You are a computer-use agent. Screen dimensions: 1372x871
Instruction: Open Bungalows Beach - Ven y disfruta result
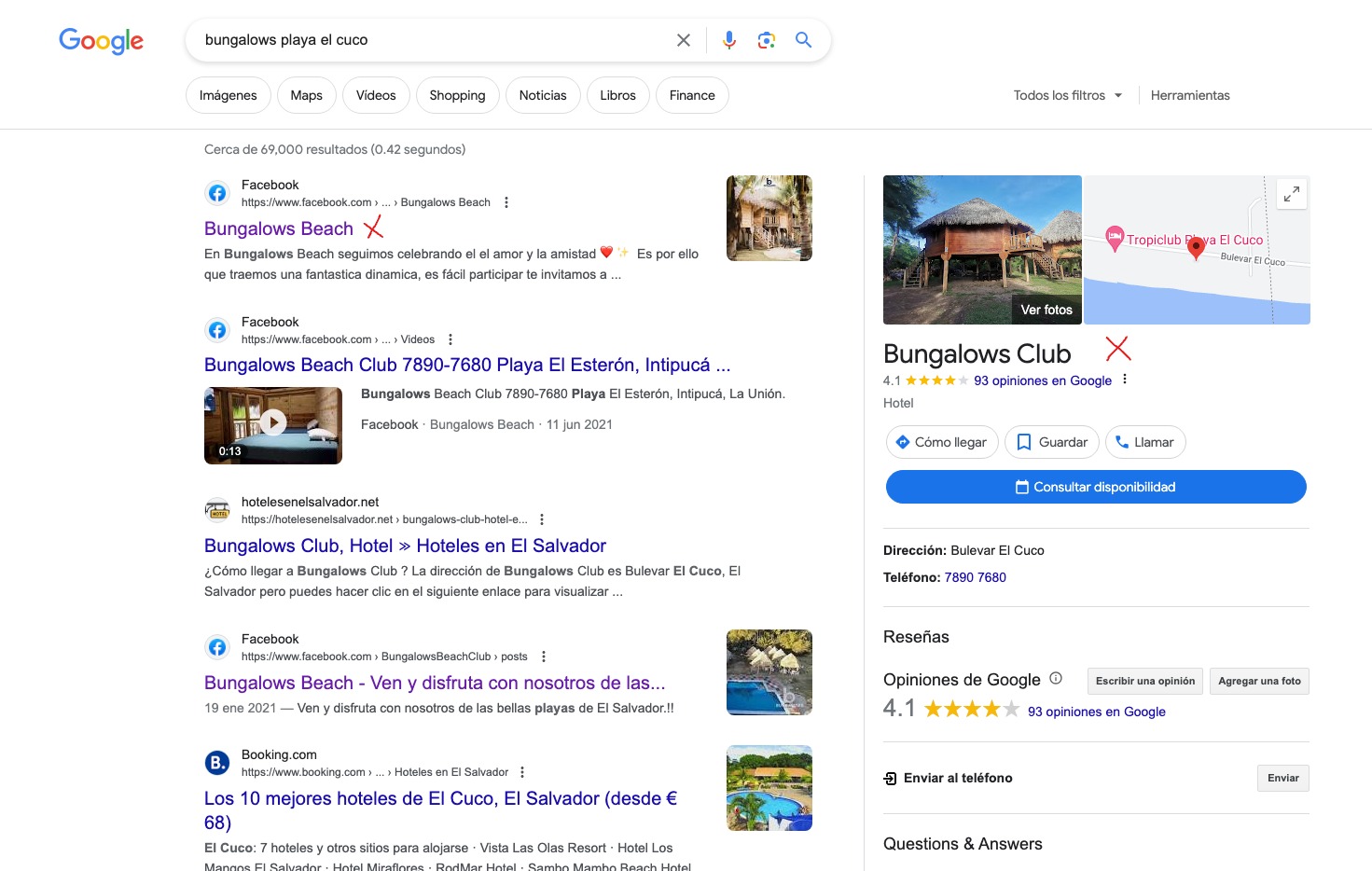coord(435,683)
